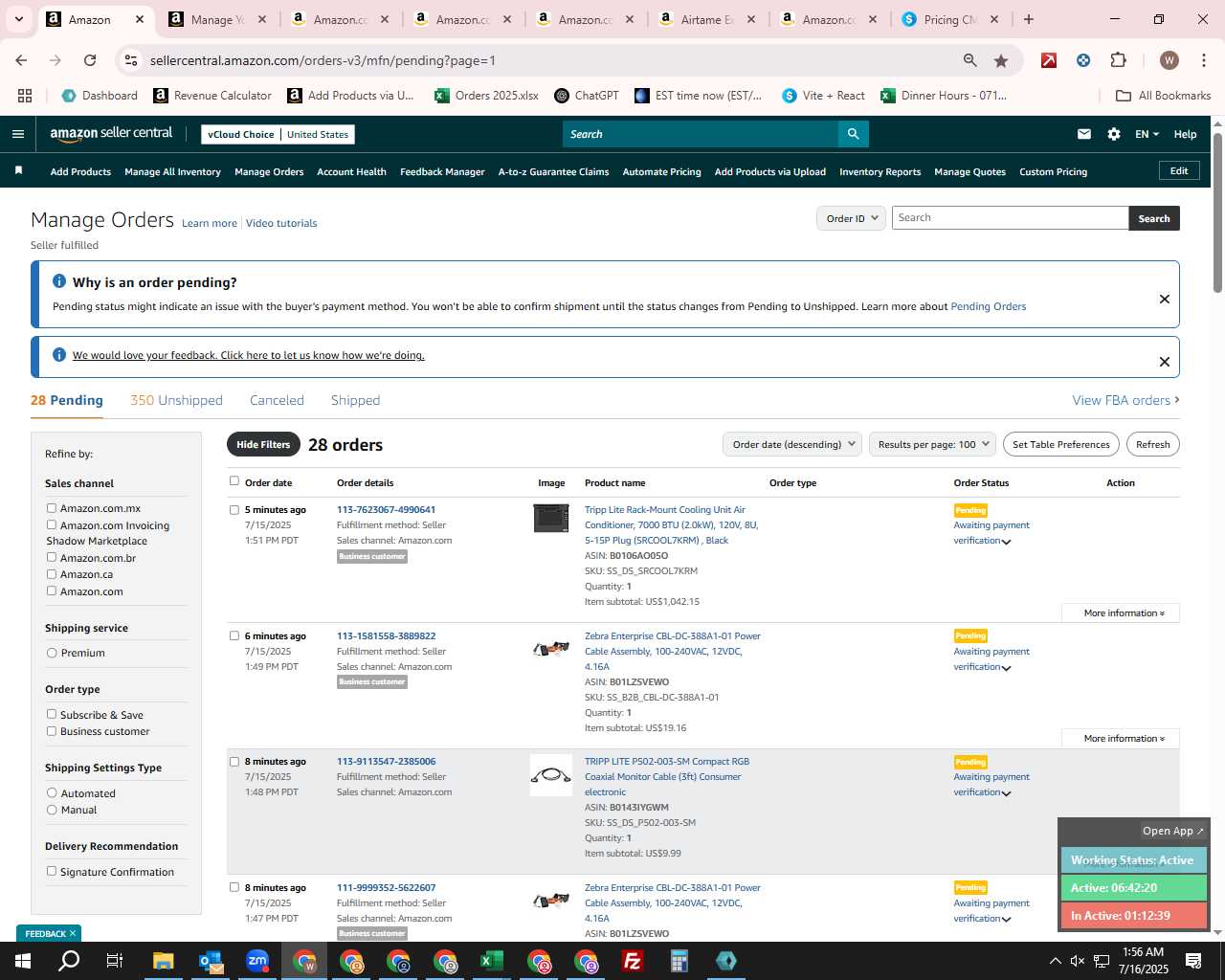Open Results per page dropdown
This screenshot has height=980, width=1225.
[x=932, y=444]
